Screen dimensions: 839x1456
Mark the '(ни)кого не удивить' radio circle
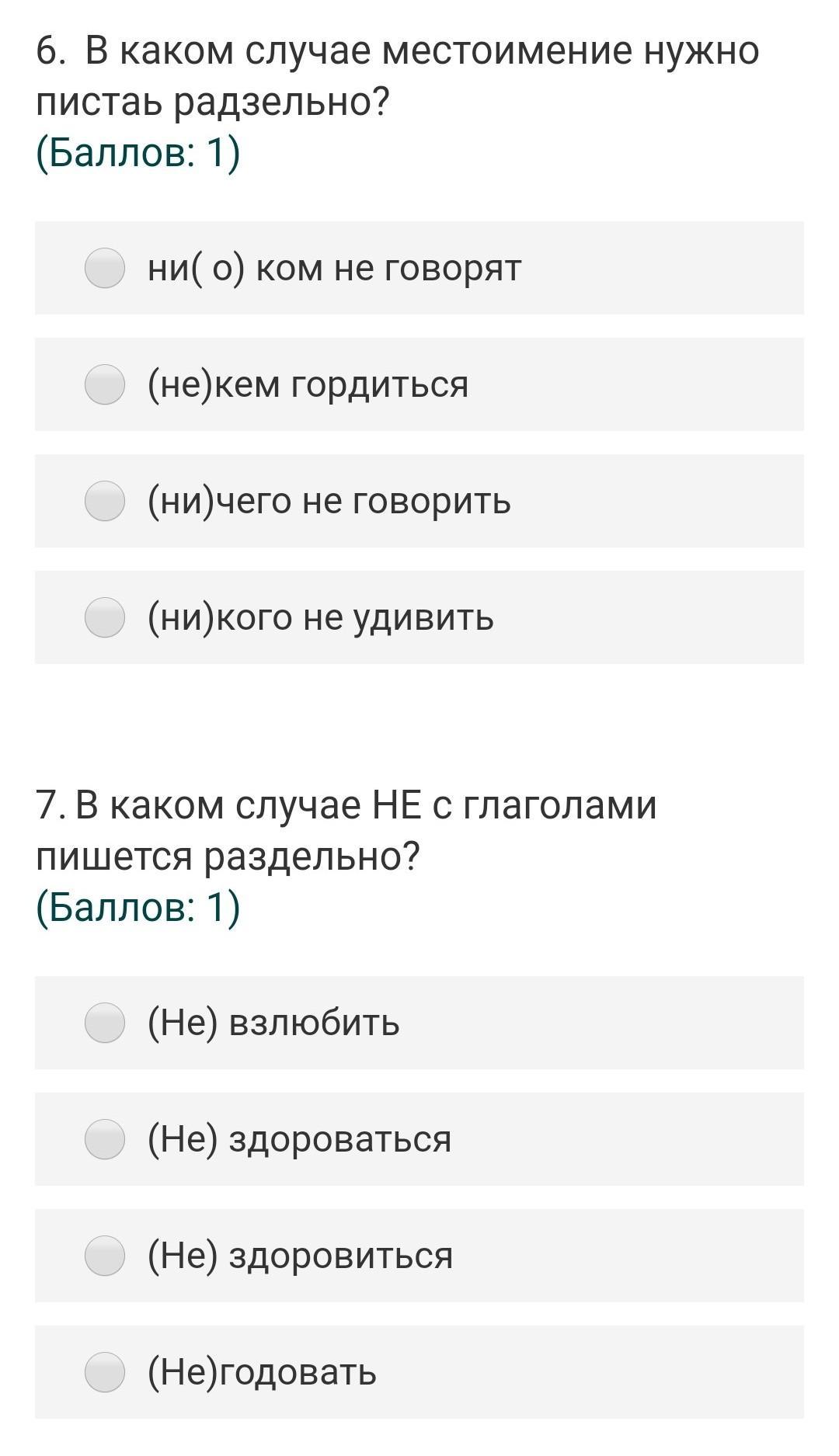pos(105,617)
